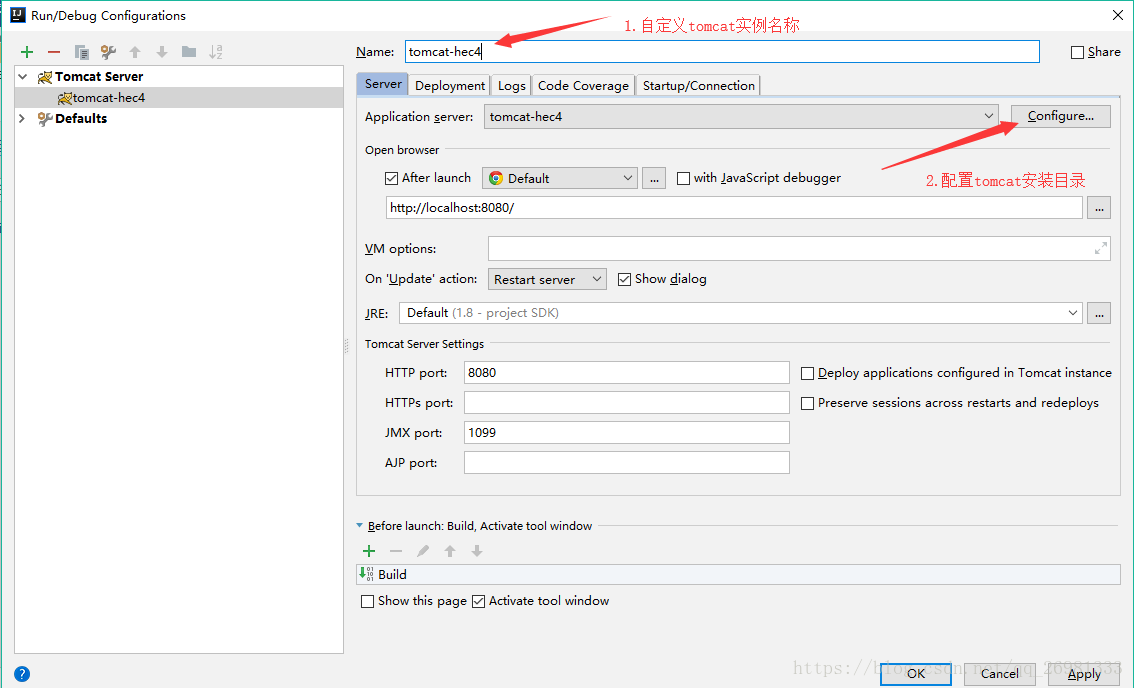
Task: Click the Configure... button
Action: click(1060, 116)
